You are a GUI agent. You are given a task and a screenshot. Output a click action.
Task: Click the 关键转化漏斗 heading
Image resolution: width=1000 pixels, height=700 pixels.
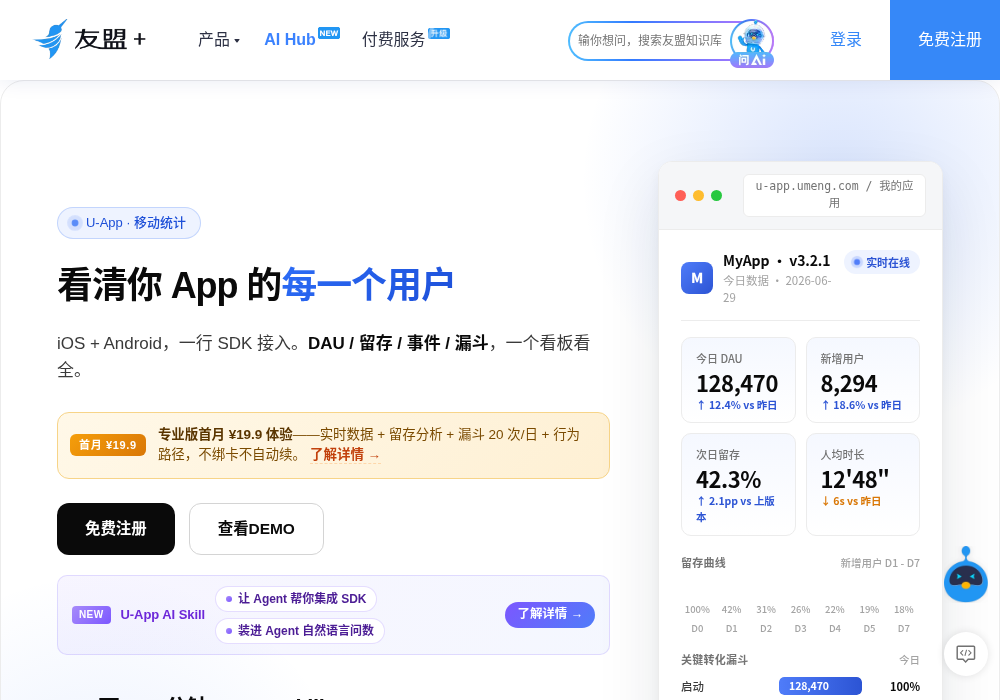point(714,660)
